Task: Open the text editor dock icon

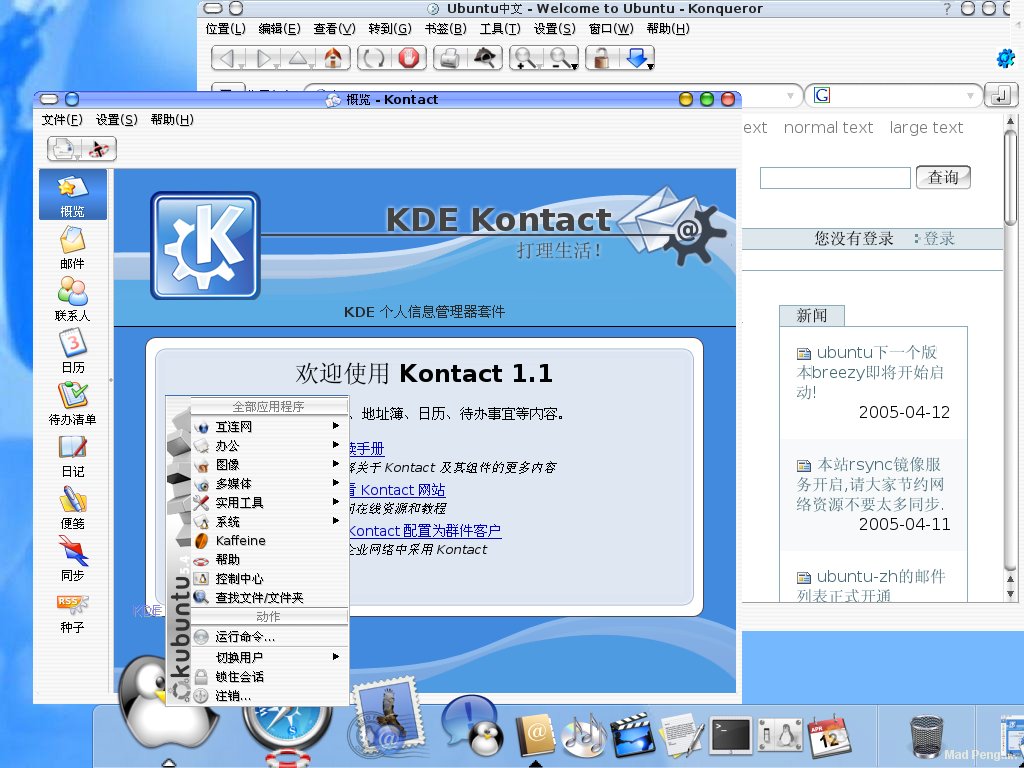Action: tap(682, 736)
